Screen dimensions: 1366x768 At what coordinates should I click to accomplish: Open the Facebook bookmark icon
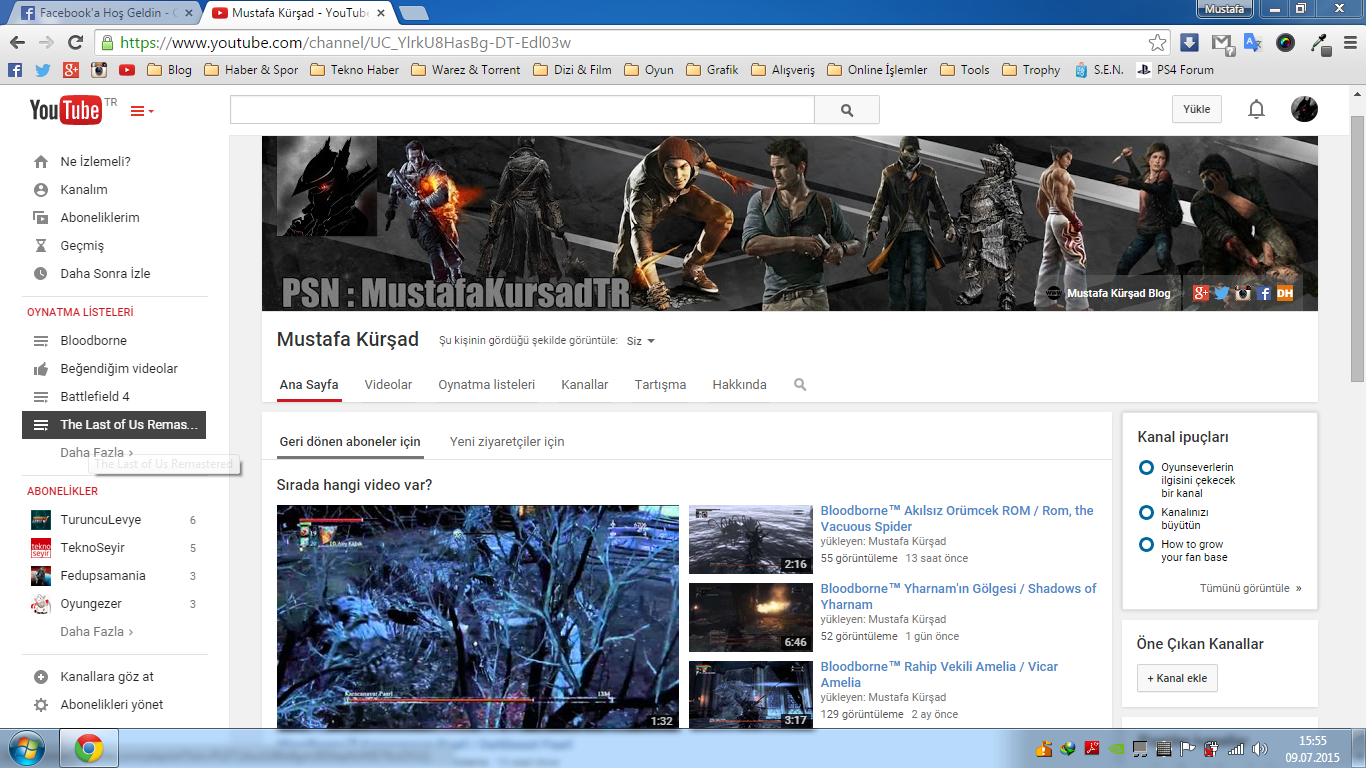pos(15,70)
